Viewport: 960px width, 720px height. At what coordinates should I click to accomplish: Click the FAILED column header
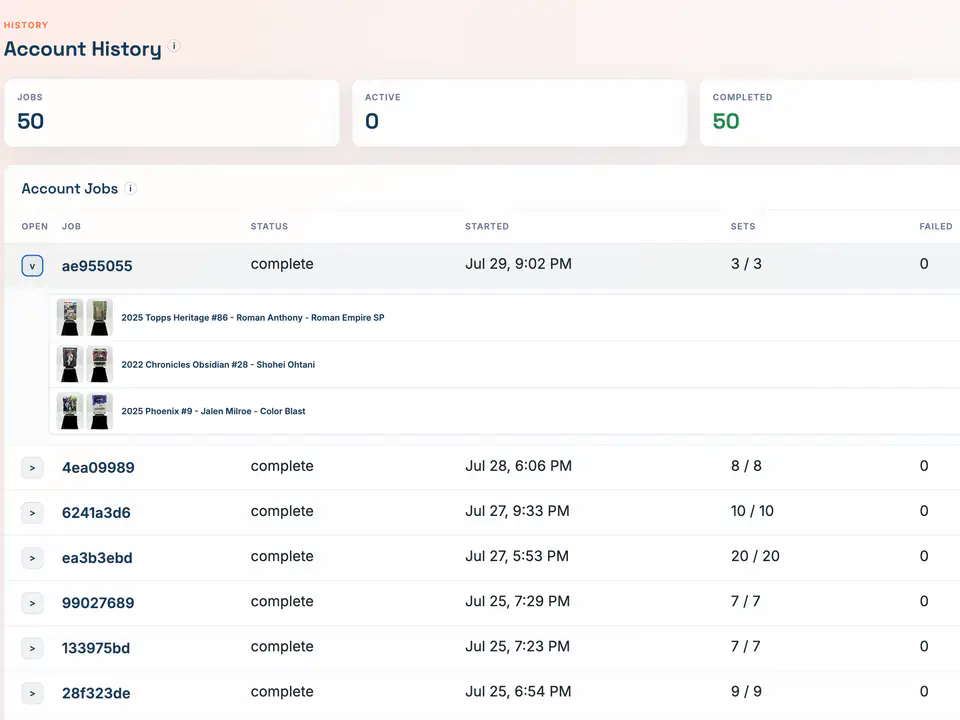(x=936, y=227)
